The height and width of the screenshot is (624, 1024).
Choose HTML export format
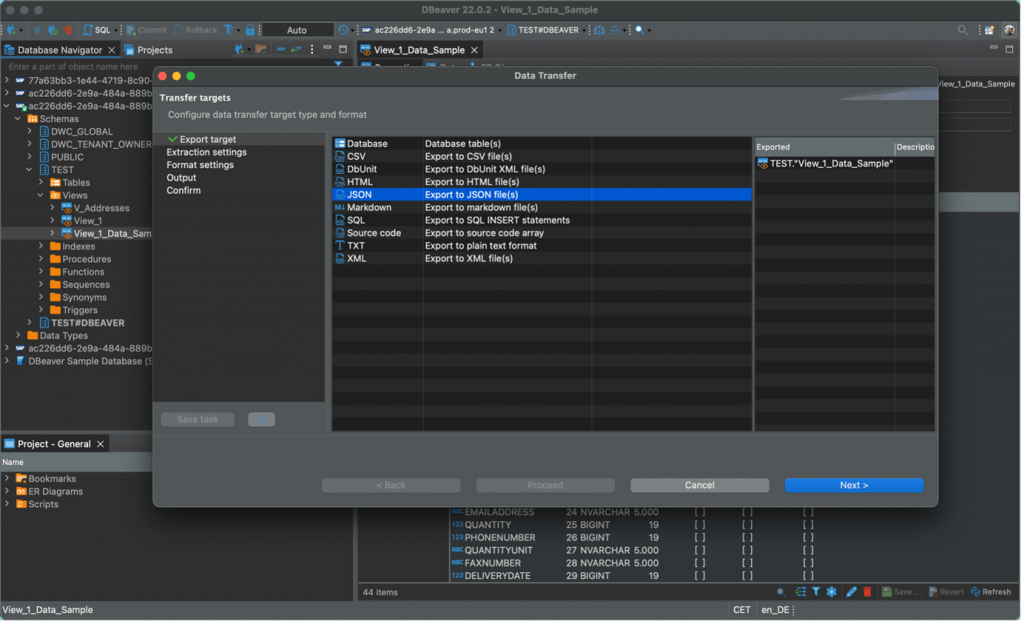pos(541,182)
